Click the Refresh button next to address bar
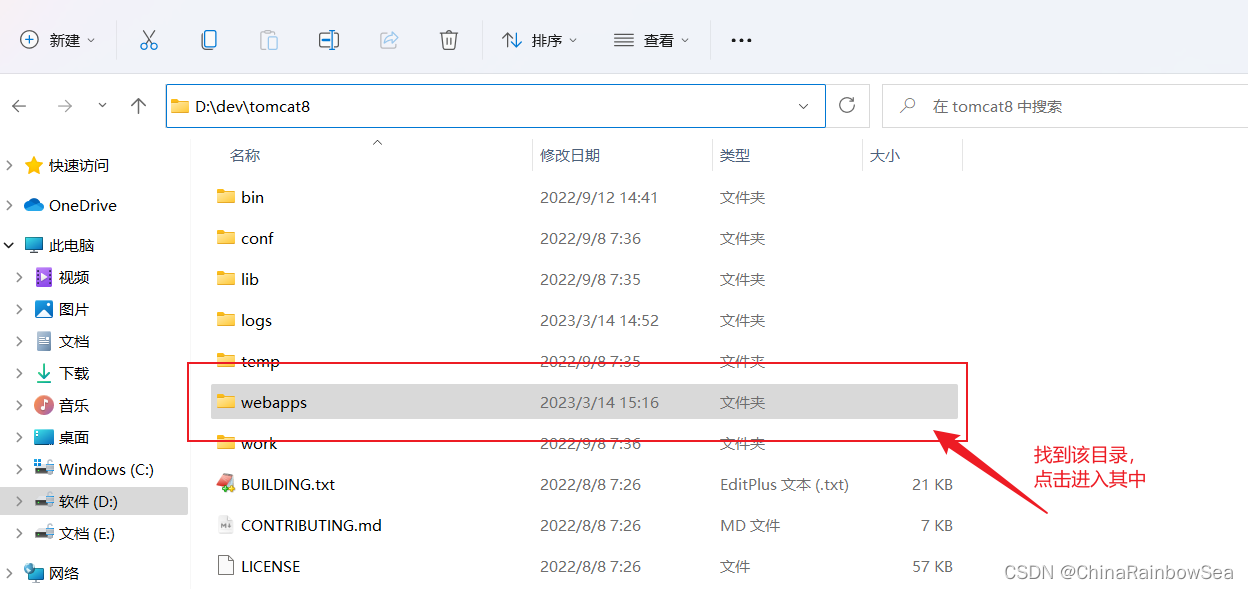 pyautogui.click(x=847, y=105)
